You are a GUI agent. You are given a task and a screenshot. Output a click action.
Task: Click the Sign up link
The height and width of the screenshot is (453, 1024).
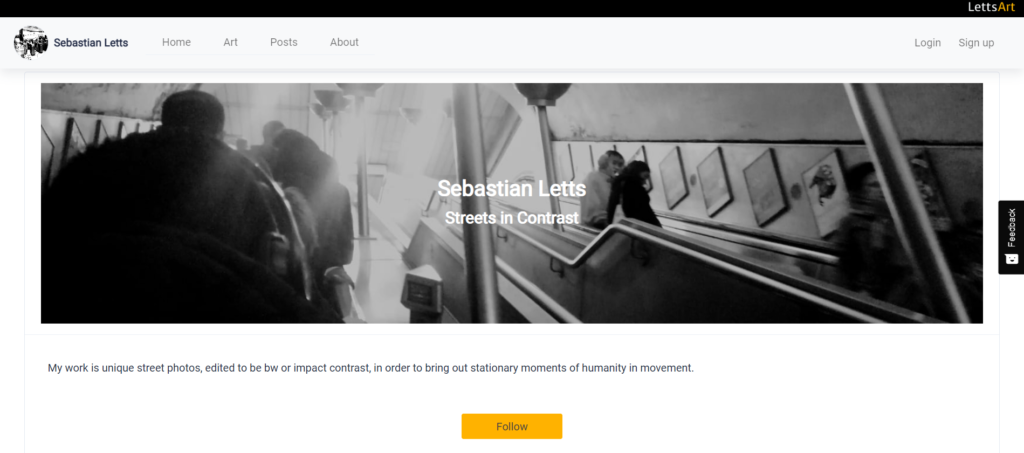[976, 43]
